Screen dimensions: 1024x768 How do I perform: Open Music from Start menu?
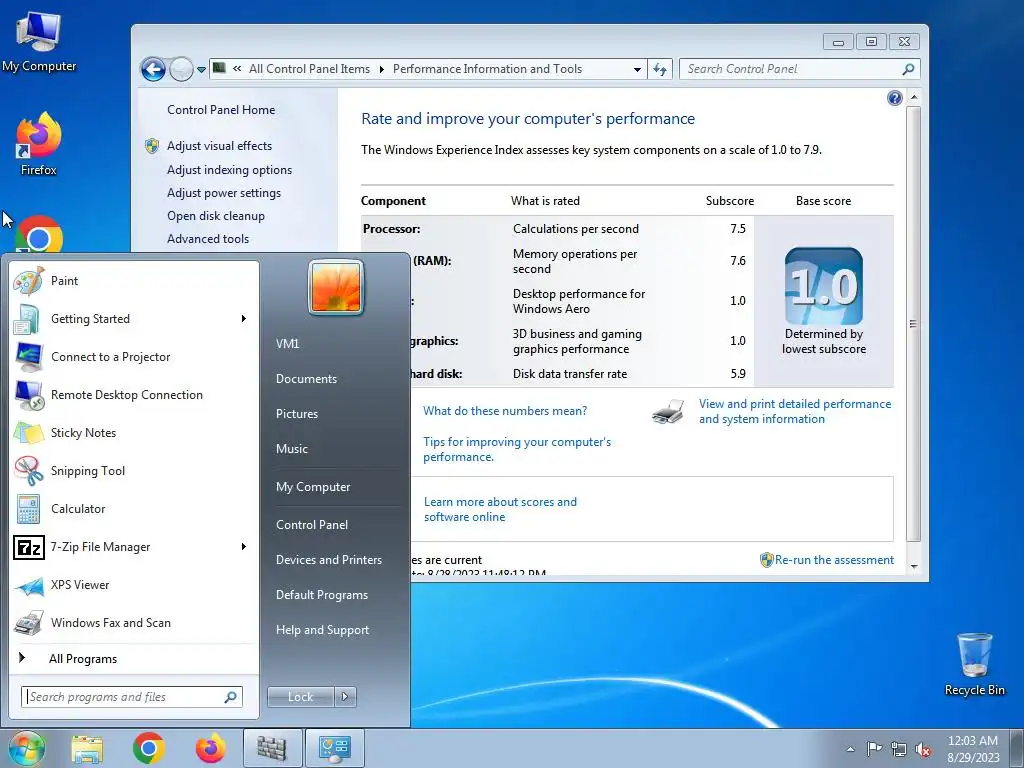tap(291, 449)
